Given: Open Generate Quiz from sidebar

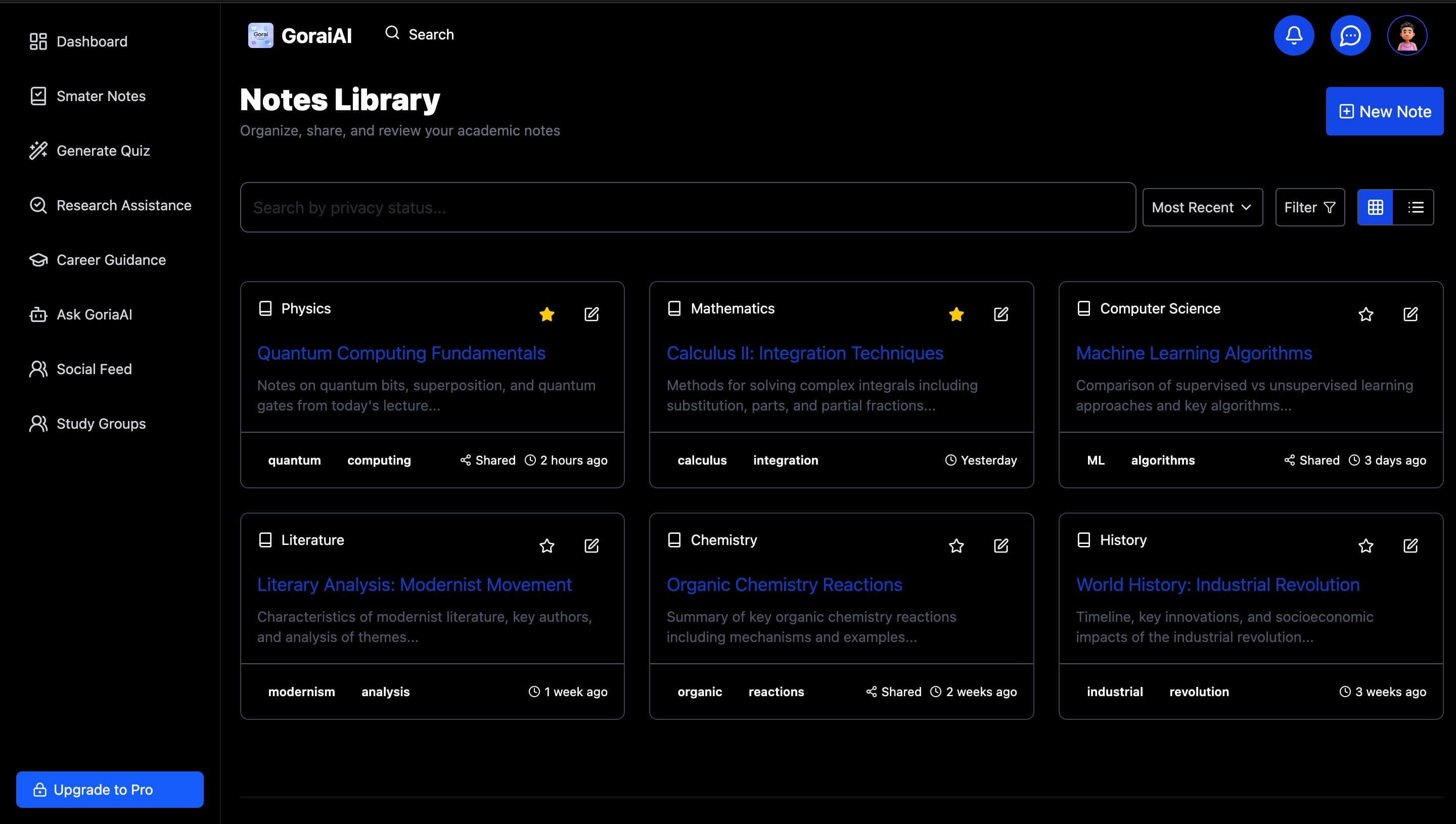Looking at the screenshot, I should 103,151.
